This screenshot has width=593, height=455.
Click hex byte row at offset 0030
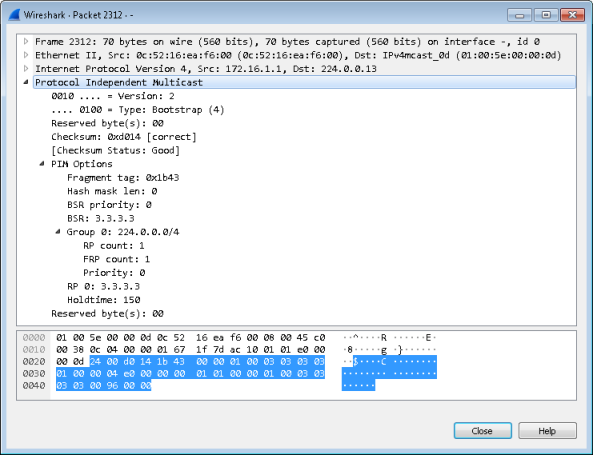point(190,374)
